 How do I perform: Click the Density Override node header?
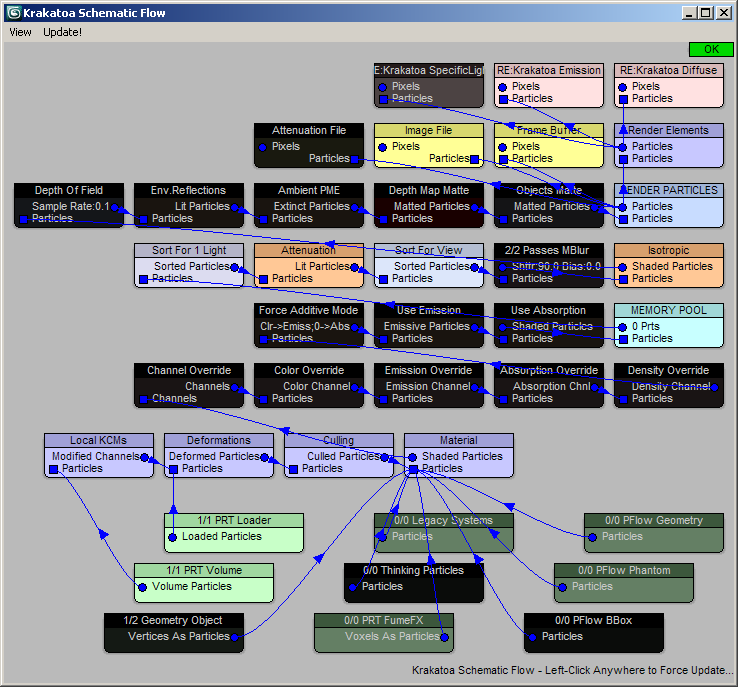tap(669, 370)
